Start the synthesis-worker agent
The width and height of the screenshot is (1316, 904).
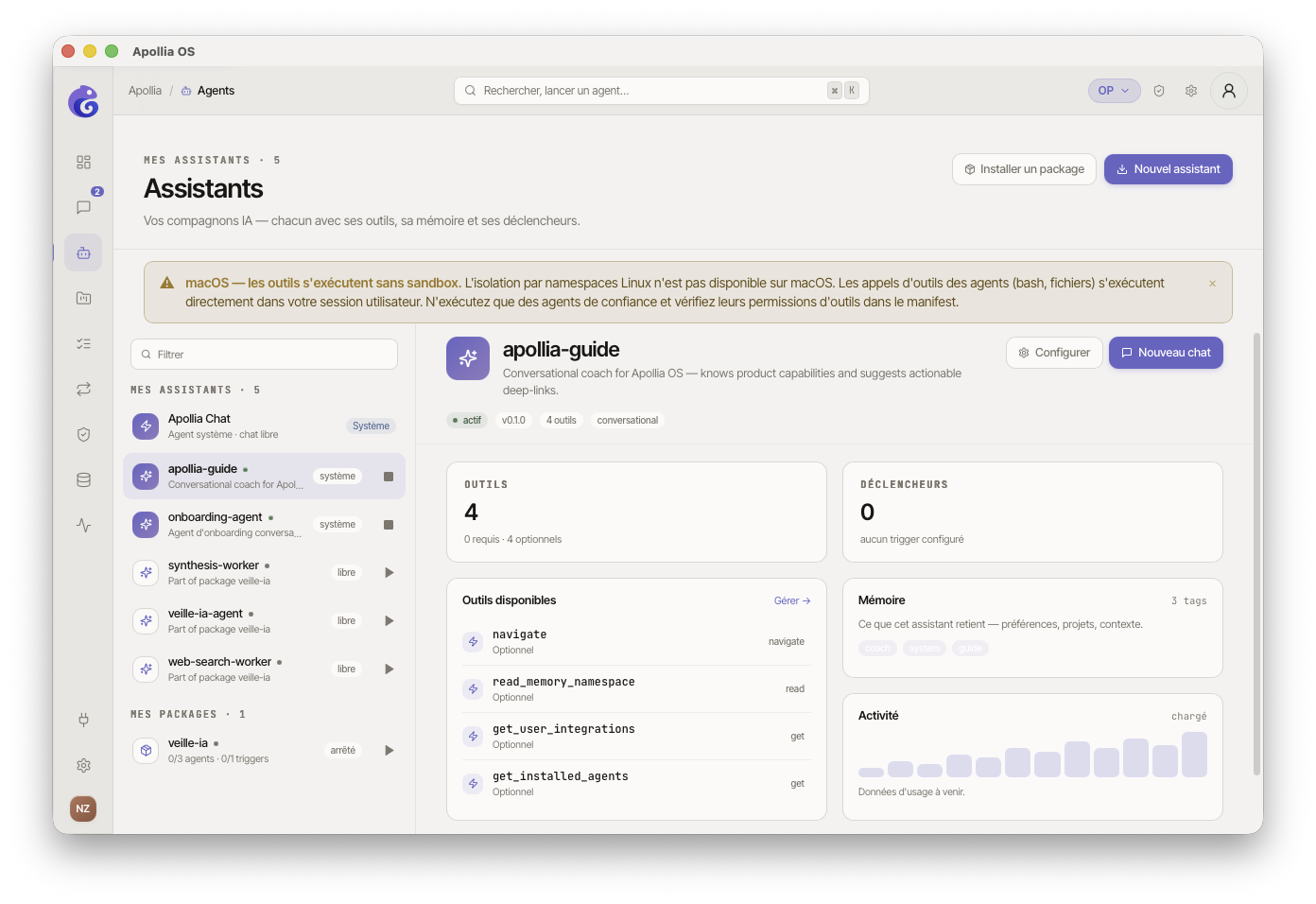pos(389,573)
